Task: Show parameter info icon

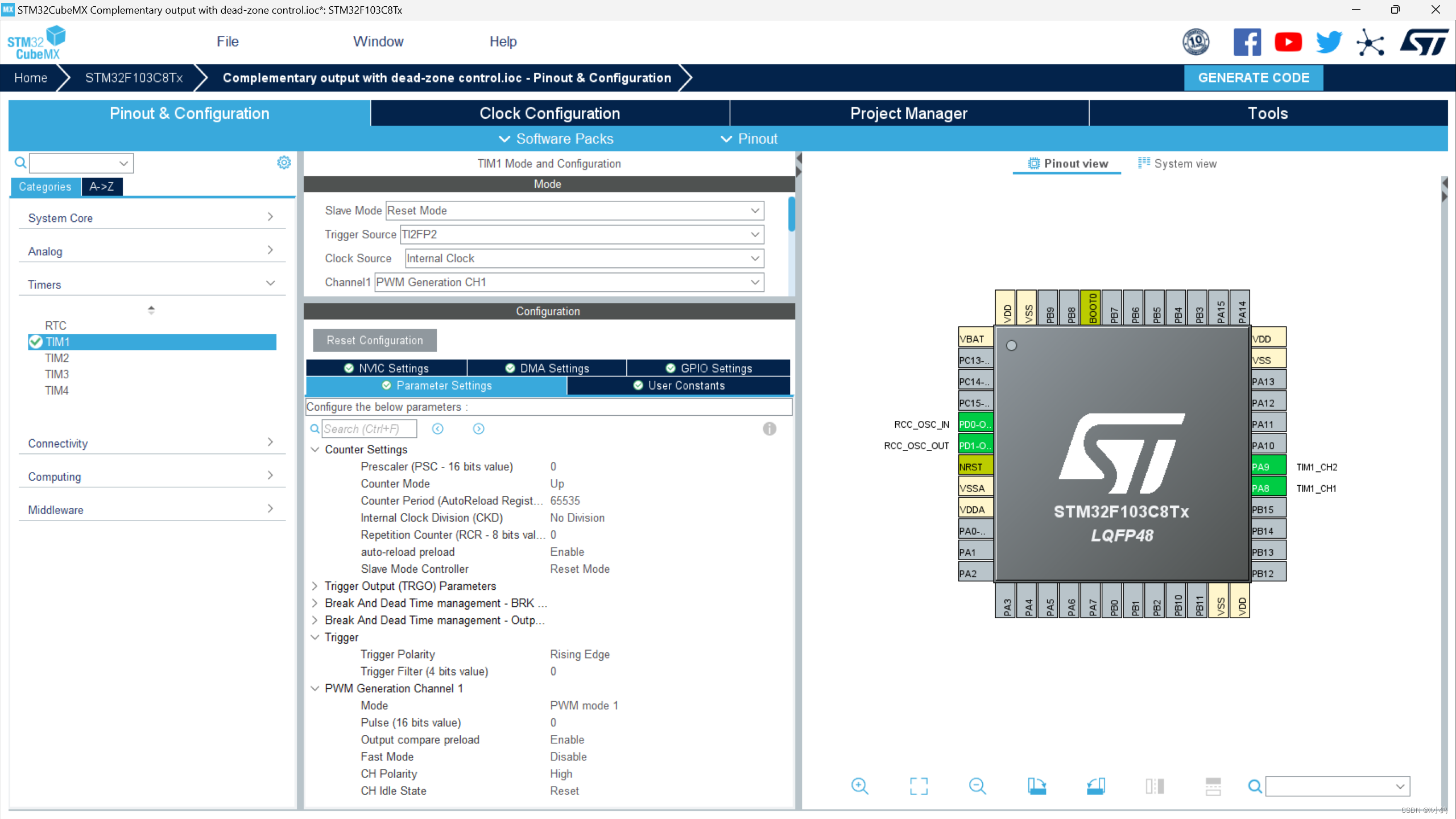Action: click(x=770, y=429)
